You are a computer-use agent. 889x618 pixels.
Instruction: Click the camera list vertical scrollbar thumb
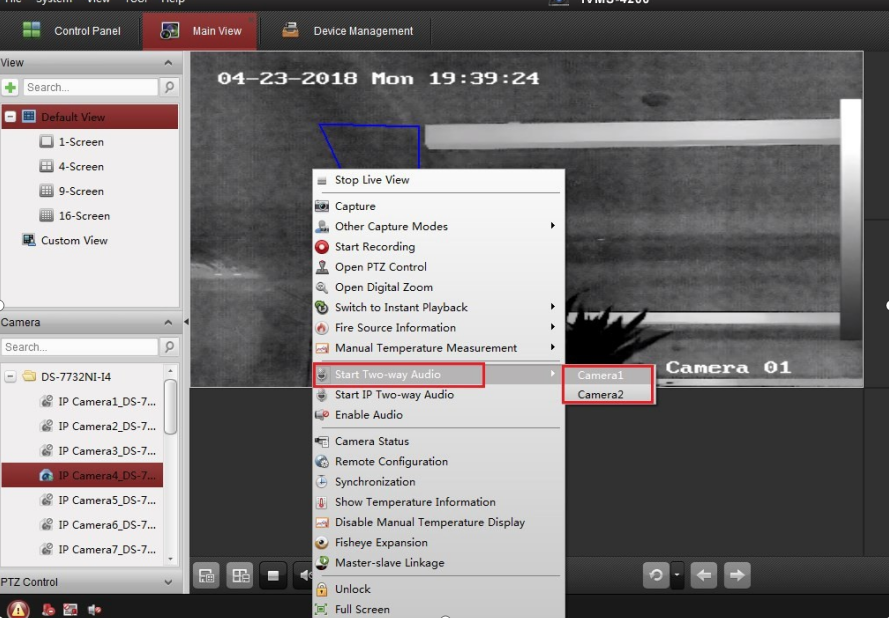(x=170, y=407)
